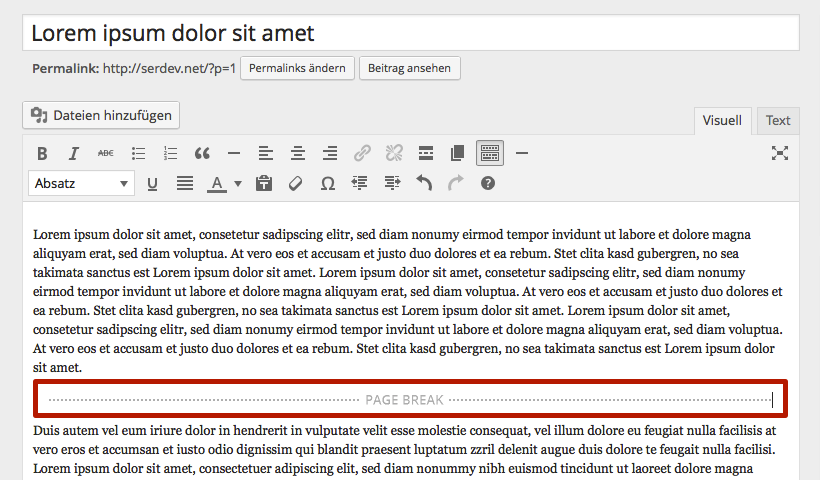Toggle italic formatting

click(x=74, y=153)
